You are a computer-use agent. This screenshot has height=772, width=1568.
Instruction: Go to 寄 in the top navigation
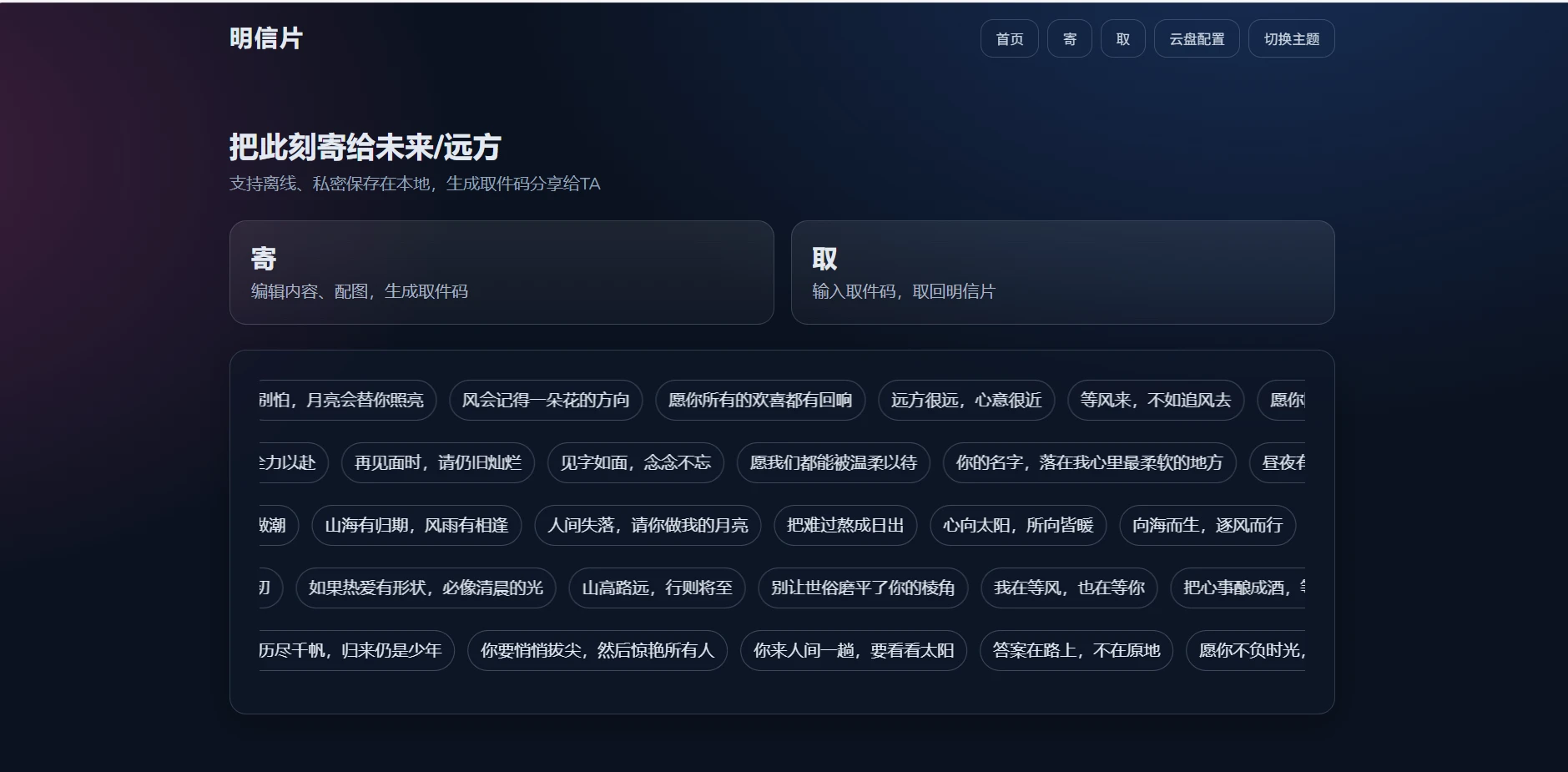pyautogui.click(x=1069, y=39)
